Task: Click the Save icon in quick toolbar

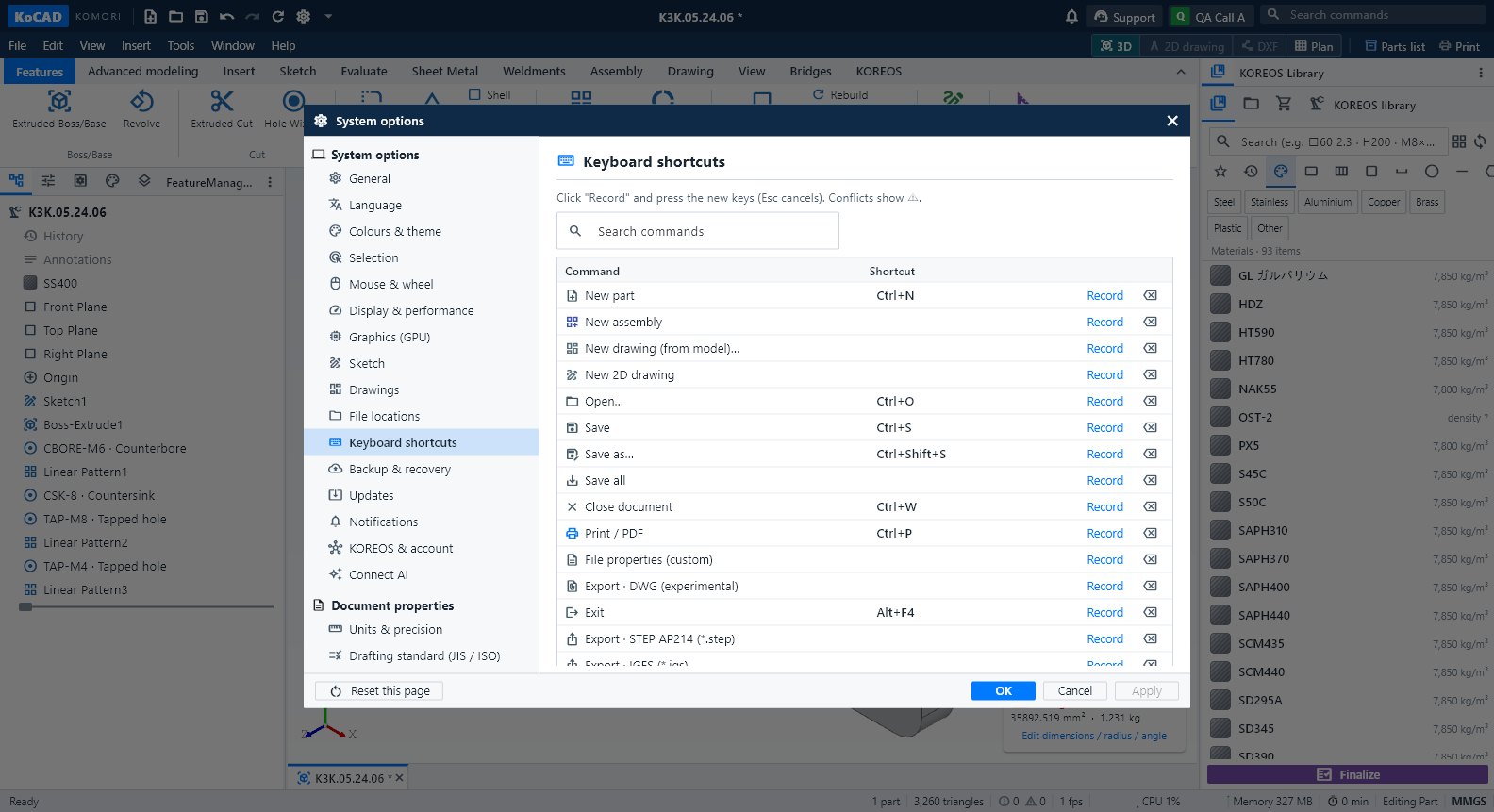Action: click(201, 16)
